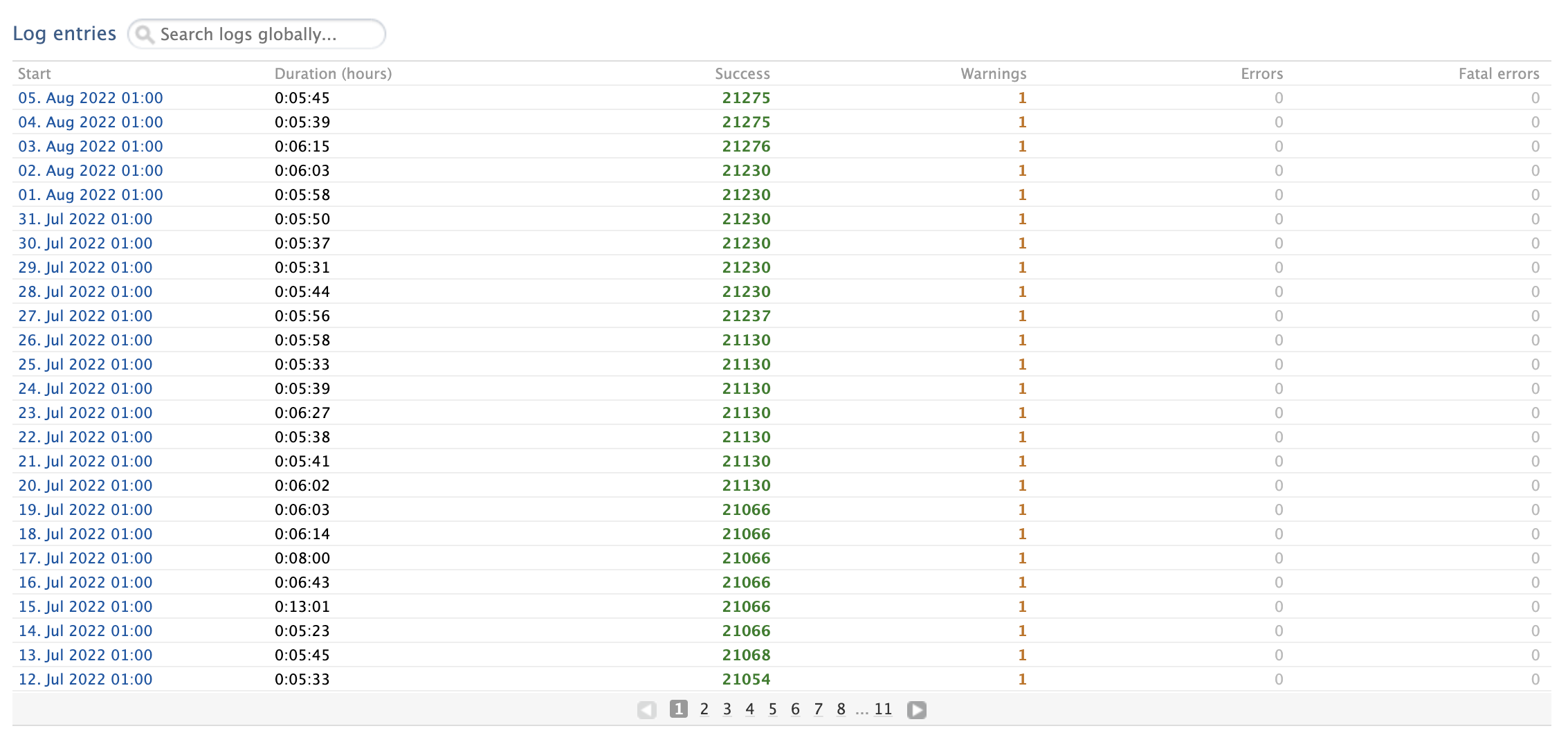The image size is (1568, 742).
Task: Go to the last page 11
Action: 883,709
